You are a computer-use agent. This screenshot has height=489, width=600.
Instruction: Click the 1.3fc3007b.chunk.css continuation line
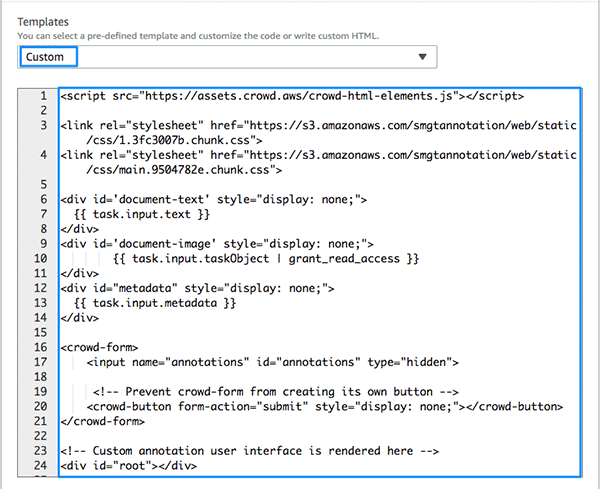(x=174, y=140)
